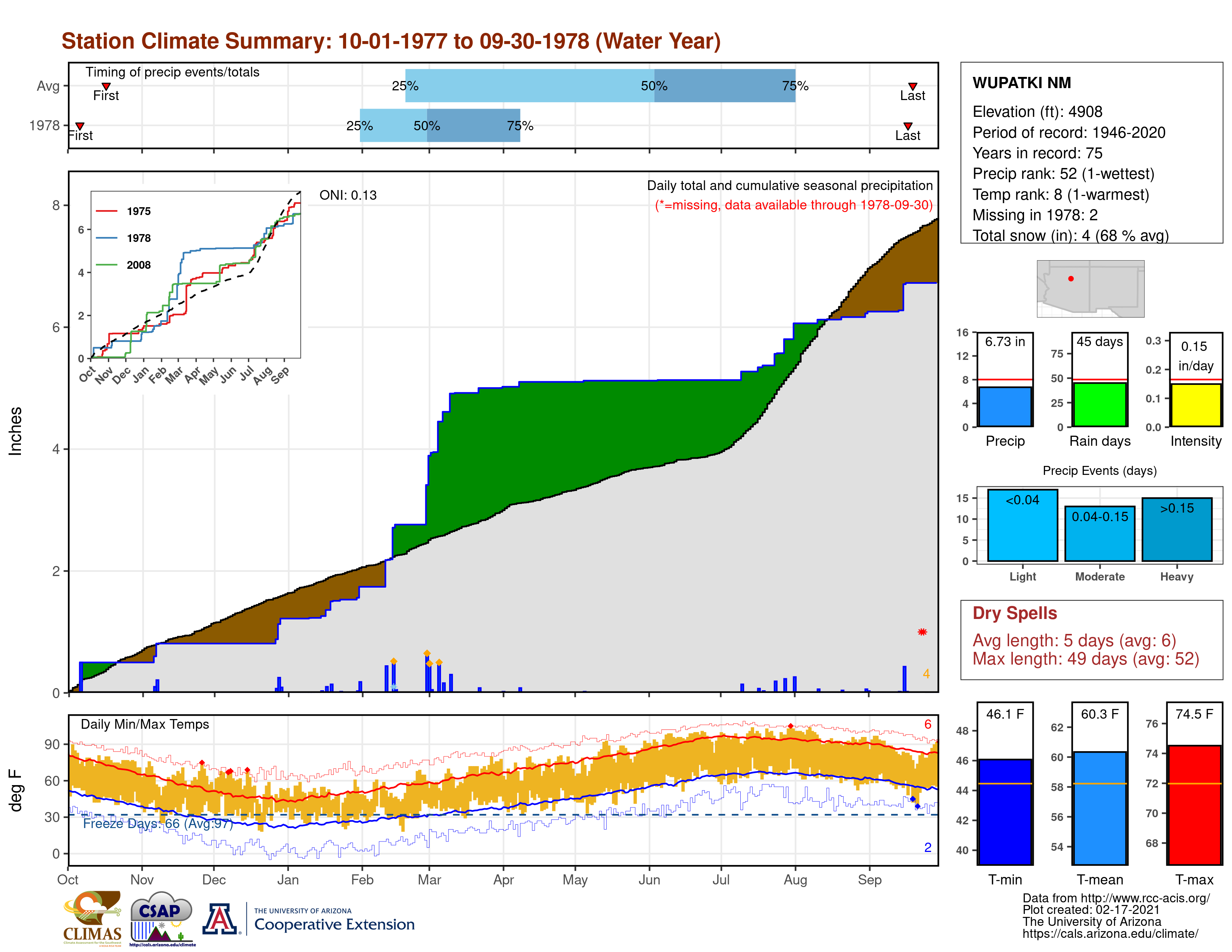Click the Precip rank: 52 line
Viewport: 1232px width, 952px height.
1063,174
